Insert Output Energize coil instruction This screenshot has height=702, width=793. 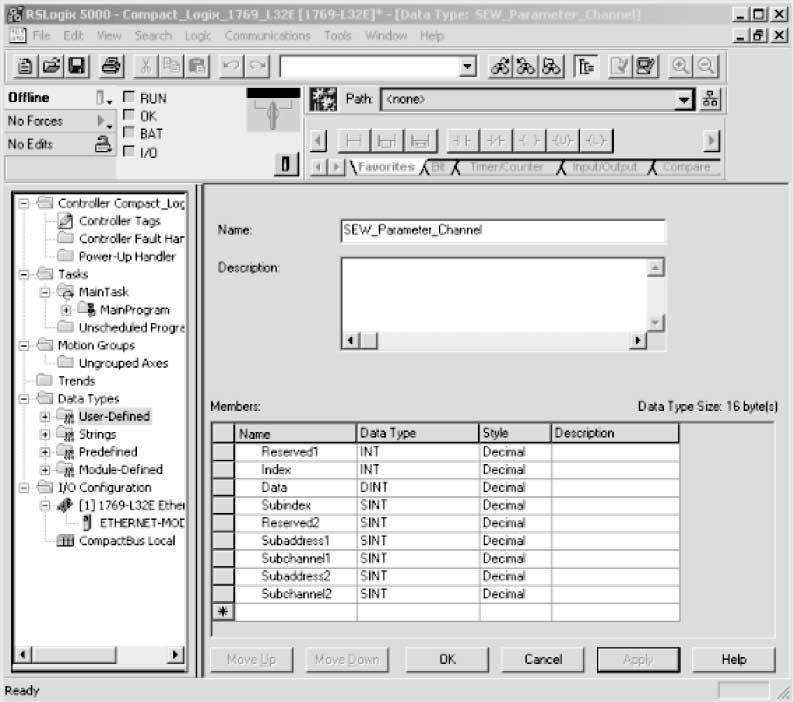pyautogui.click(x=529, y=141)
